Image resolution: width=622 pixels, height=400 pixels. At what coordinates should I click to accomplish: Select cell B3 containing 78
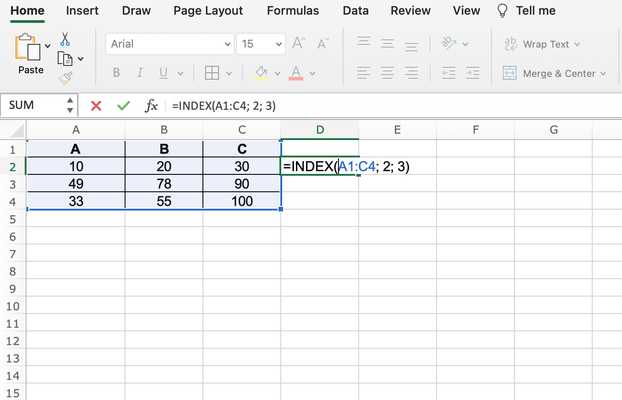tap(164, 184)
